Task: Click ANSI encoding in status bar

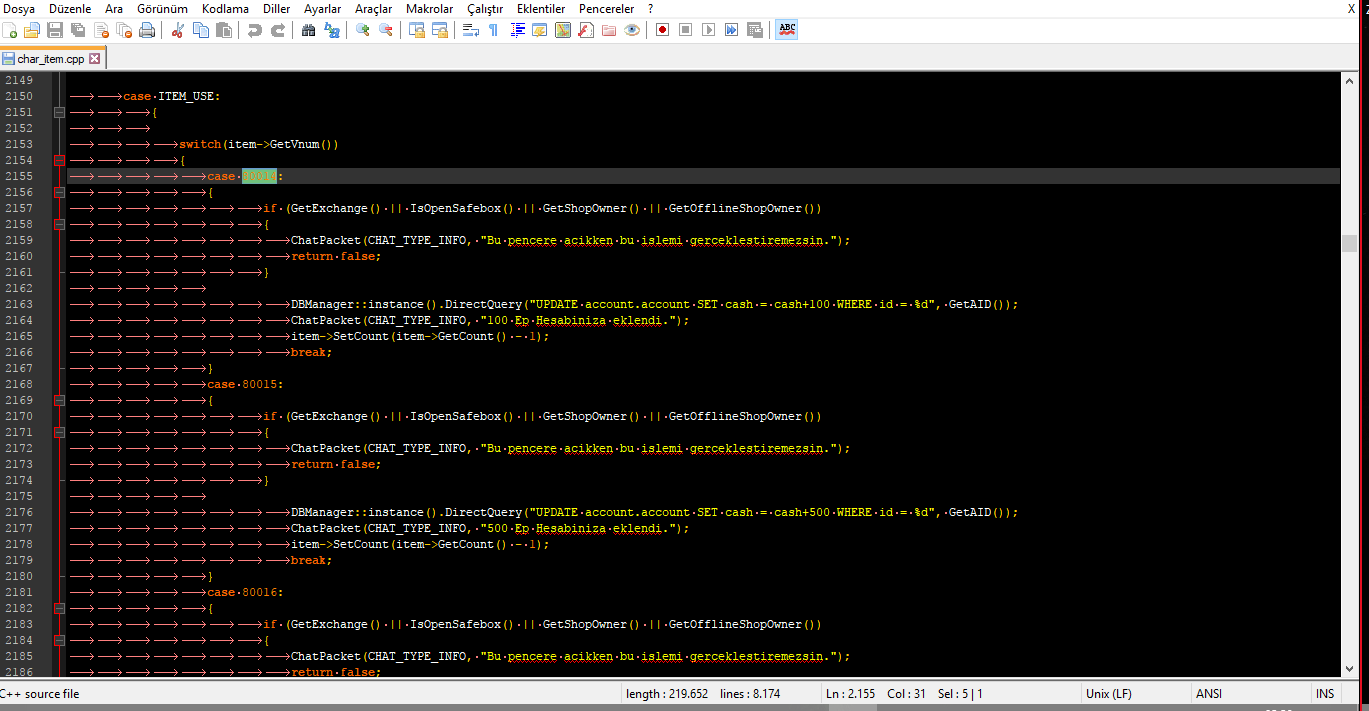Action: pyautogui.click(x=1208, y=694)
